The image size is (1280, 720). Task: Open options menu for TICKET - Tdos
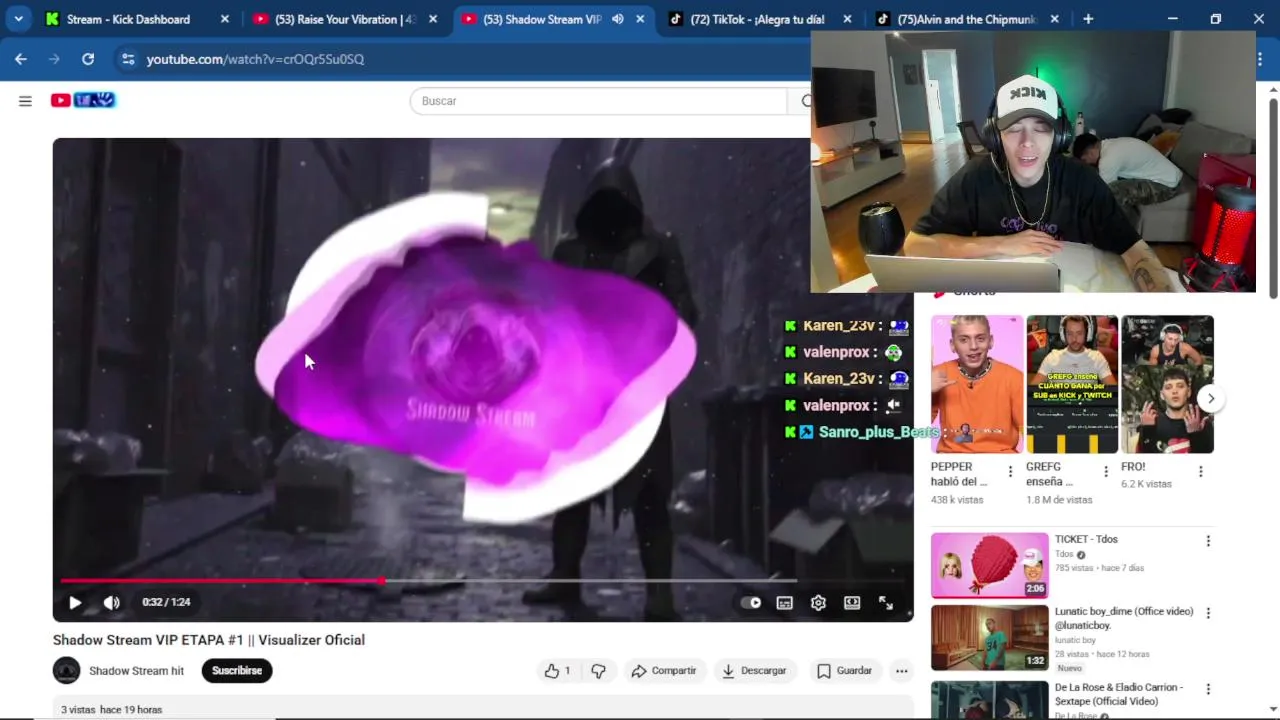click(x=1208, y=541)
